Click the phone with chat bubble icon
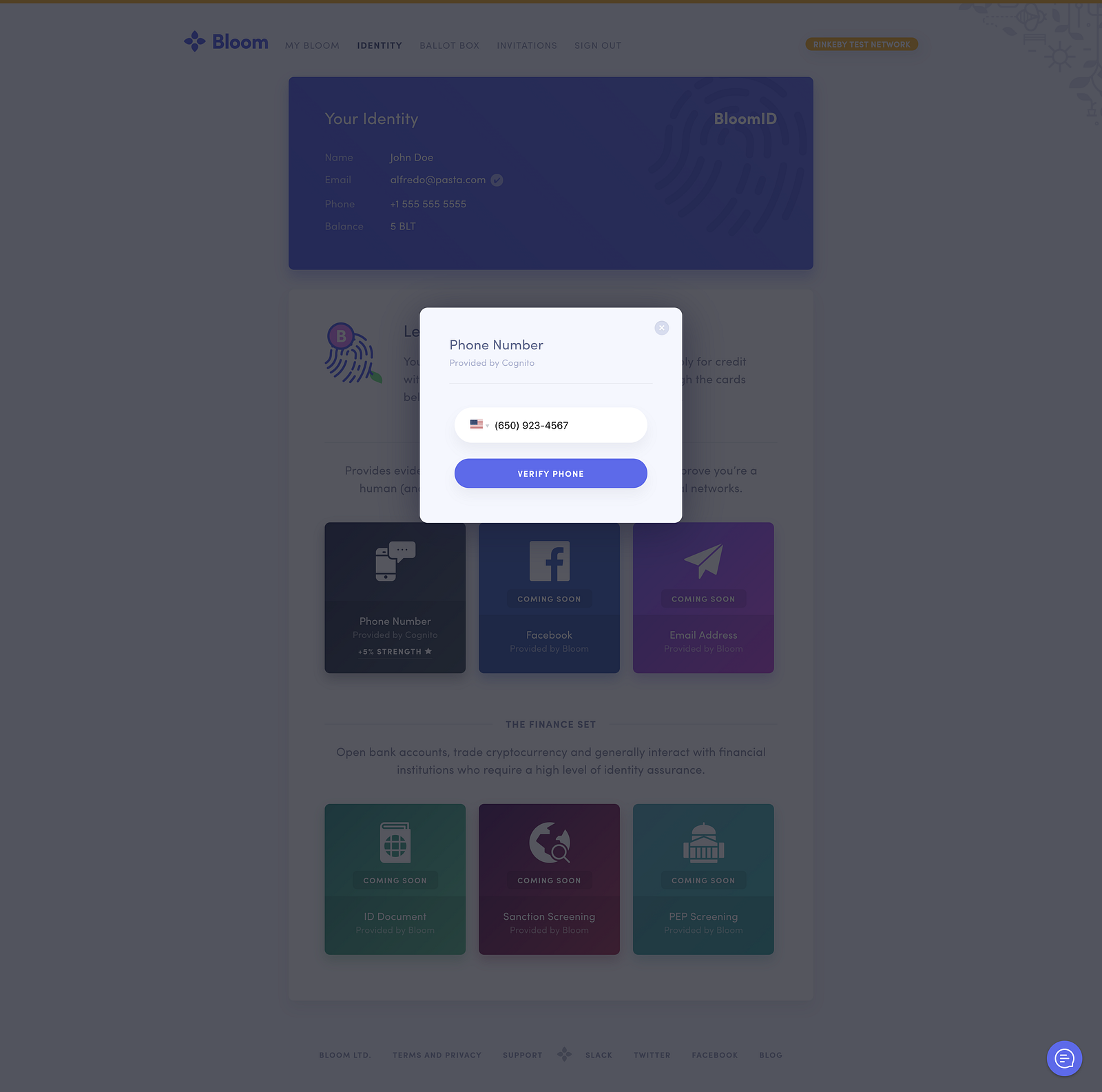 pos(395,562)
